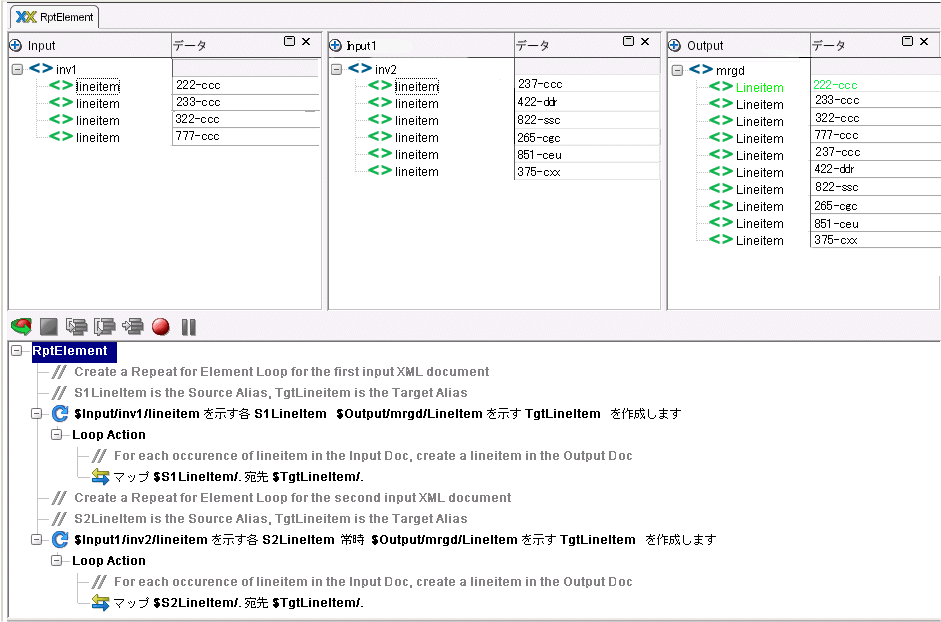Click comment icon for 'second input XML document'

pyautogui.click(x=59, y=498)
